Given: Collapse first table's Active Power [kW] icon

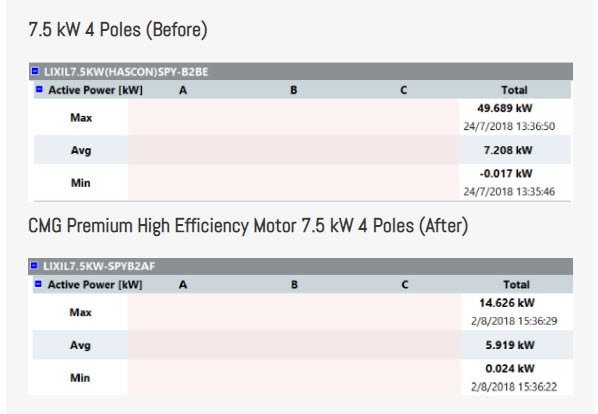Looking at the screenshot, I should click(39, 89).
